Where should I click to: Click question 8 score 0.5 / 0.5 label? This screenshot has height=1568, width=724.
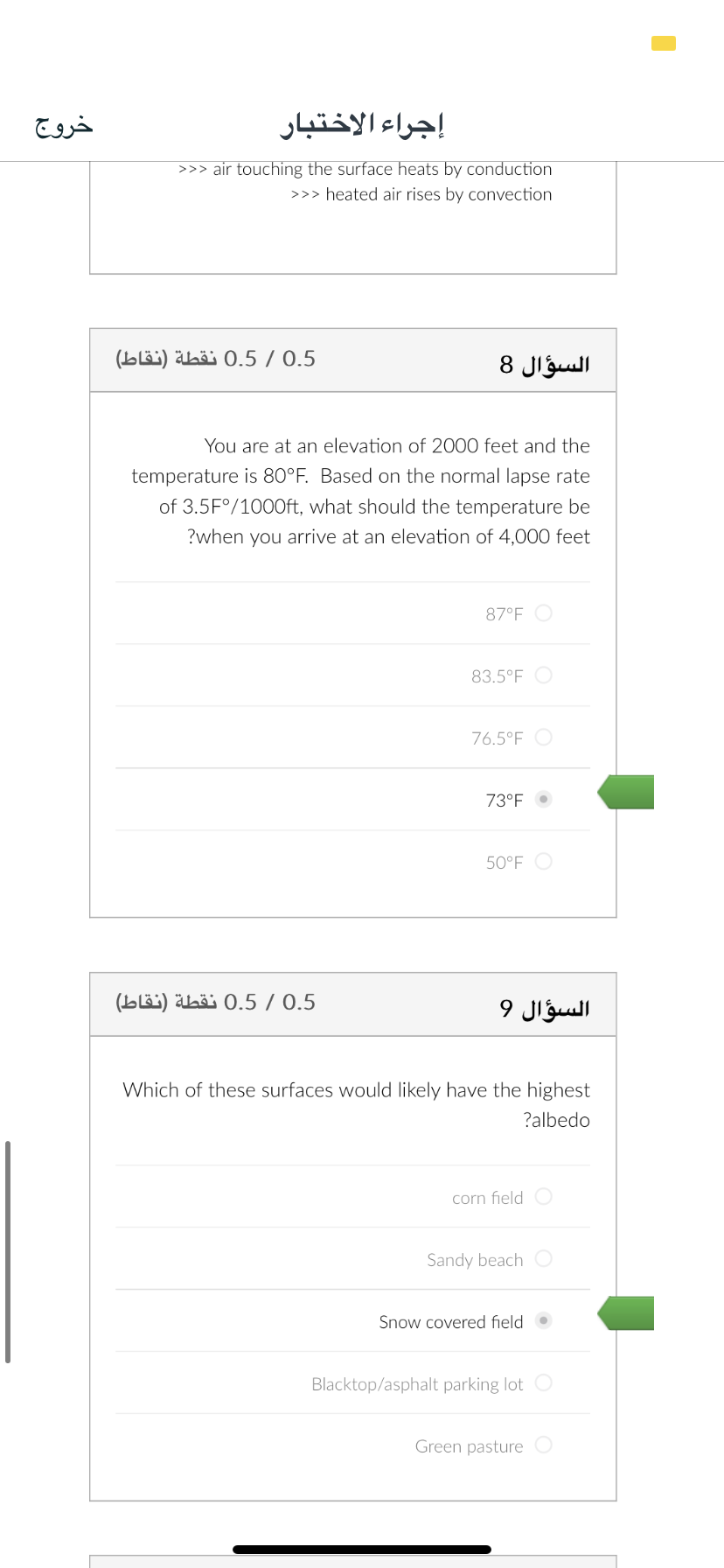216,359
